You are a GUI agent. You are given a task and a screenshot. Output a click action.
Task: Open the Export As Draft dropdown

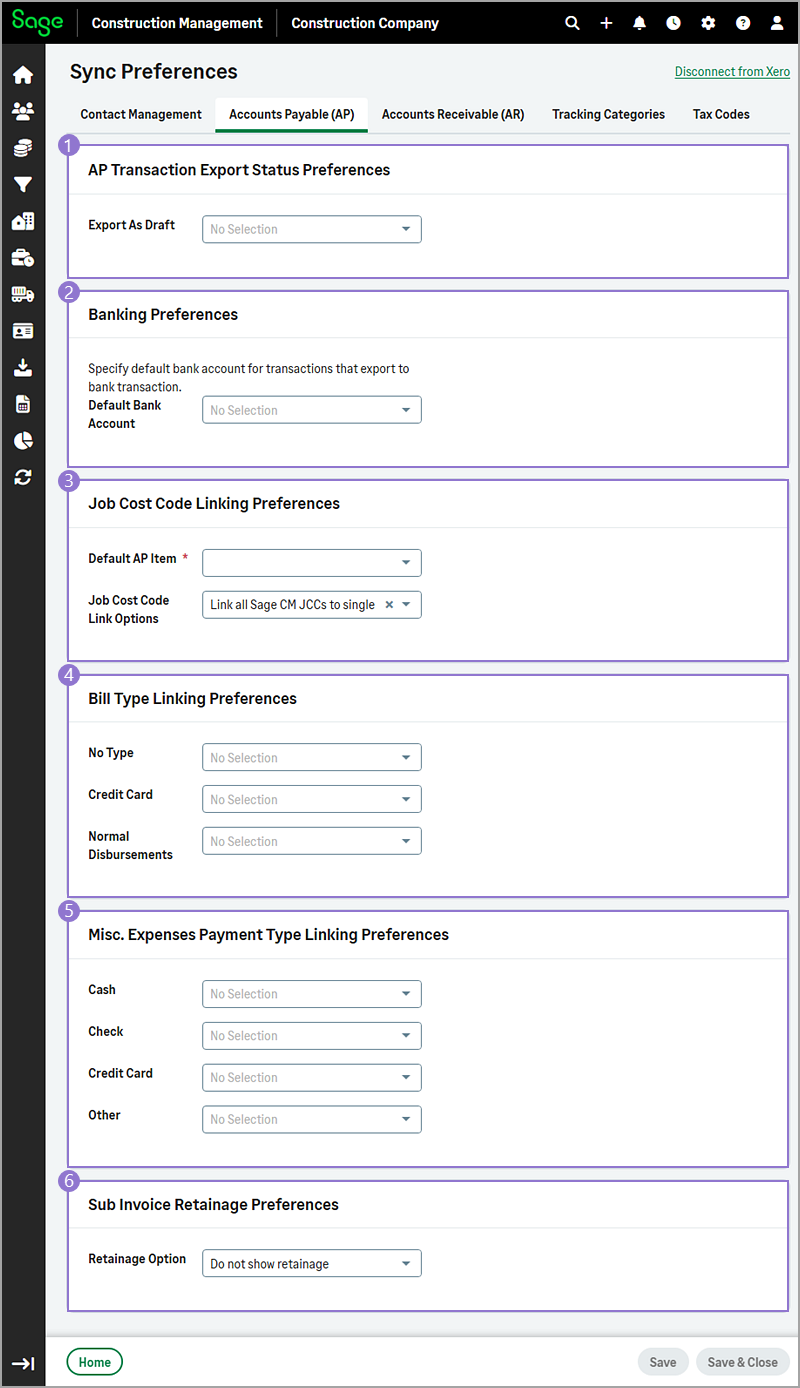(x=311, y=229)
